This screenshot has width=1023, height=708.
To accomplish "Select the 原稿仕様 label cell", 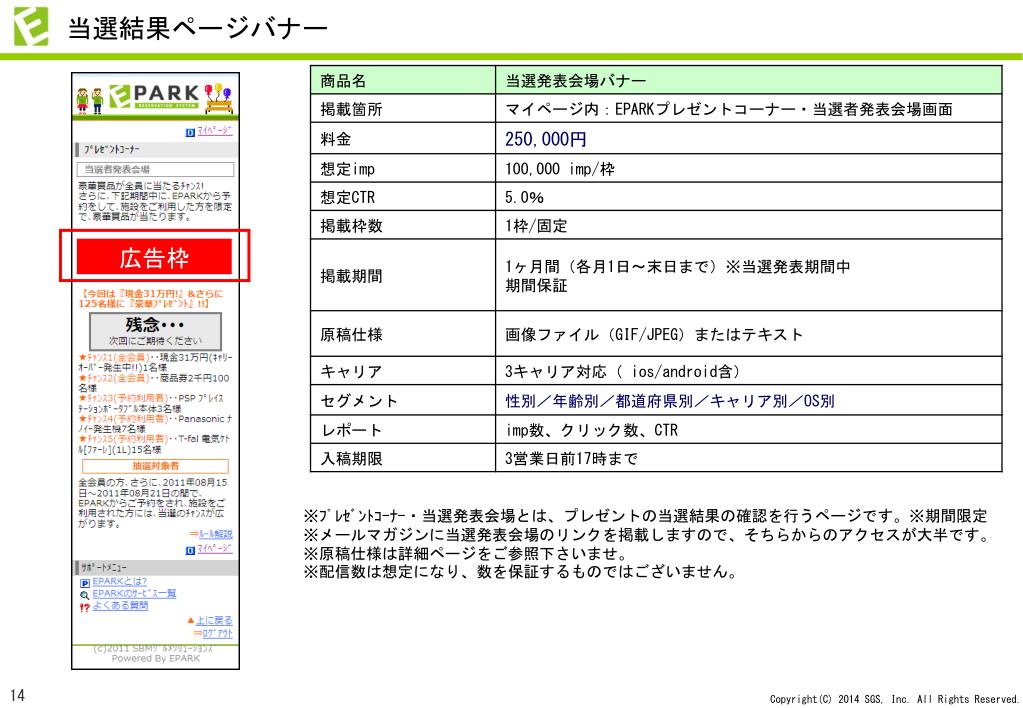I will click(x=403, y=333).
